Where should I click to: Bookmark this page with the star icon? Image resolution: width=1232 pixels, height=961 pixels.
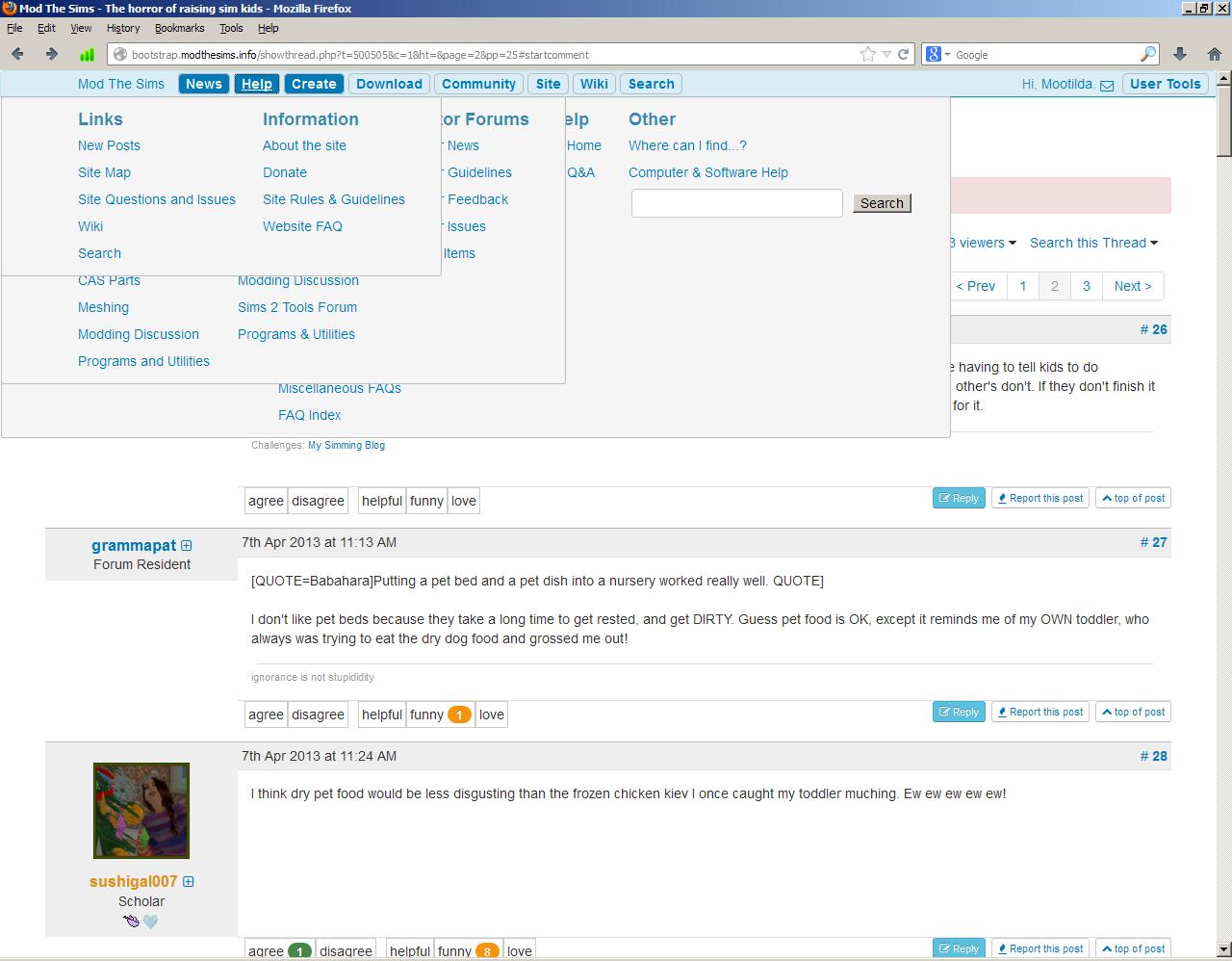coord(868,55)
